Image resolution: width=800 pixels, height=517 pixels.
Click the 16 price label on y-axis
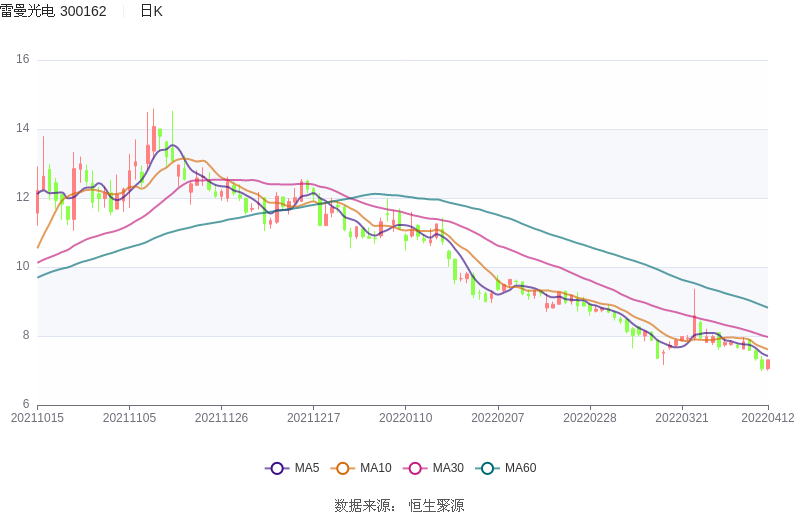point(23,60)
